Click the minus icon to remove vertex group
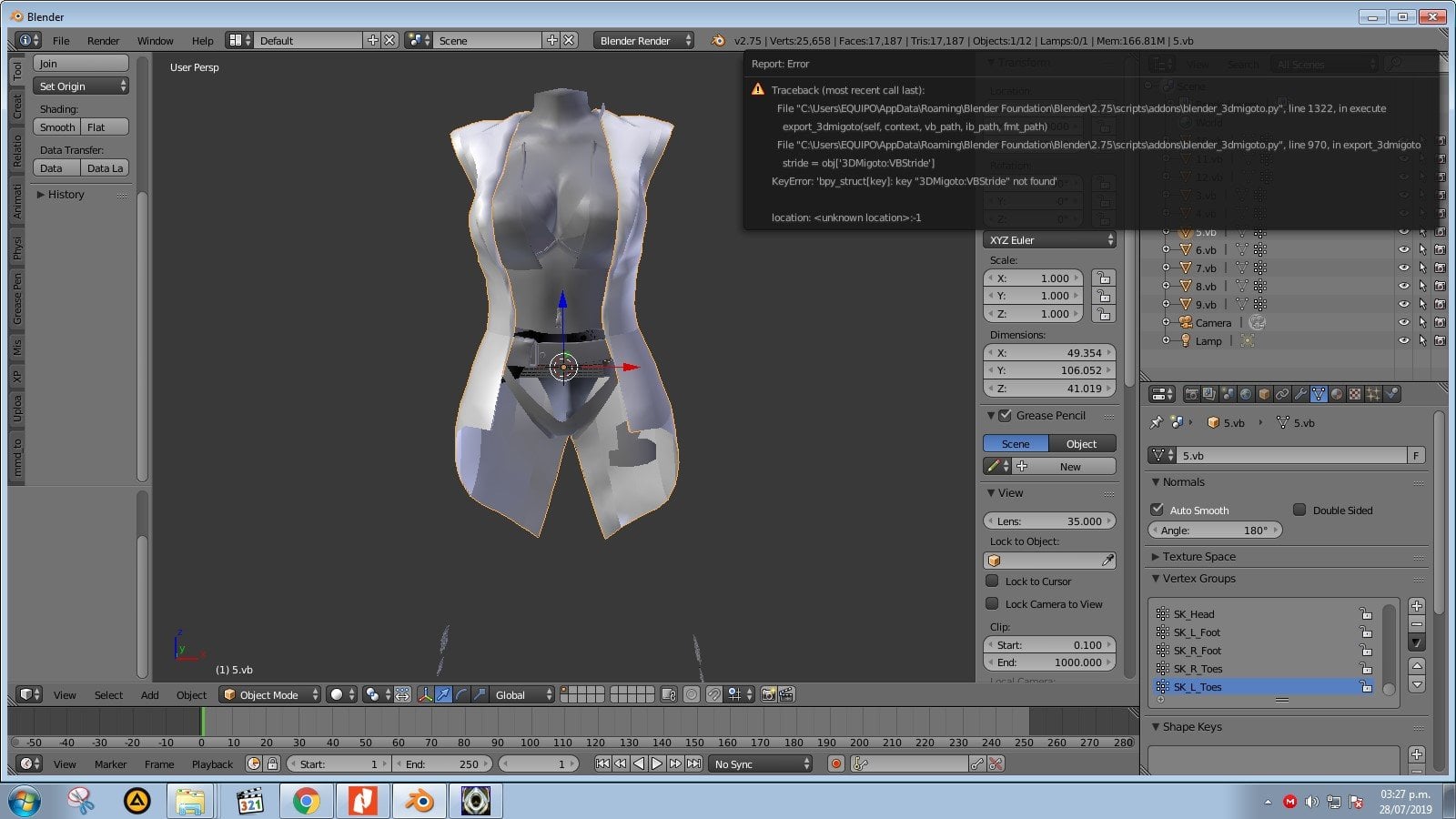Image resolution: width=1456 pixels, height=819 pixels. tap(1417, 624)
